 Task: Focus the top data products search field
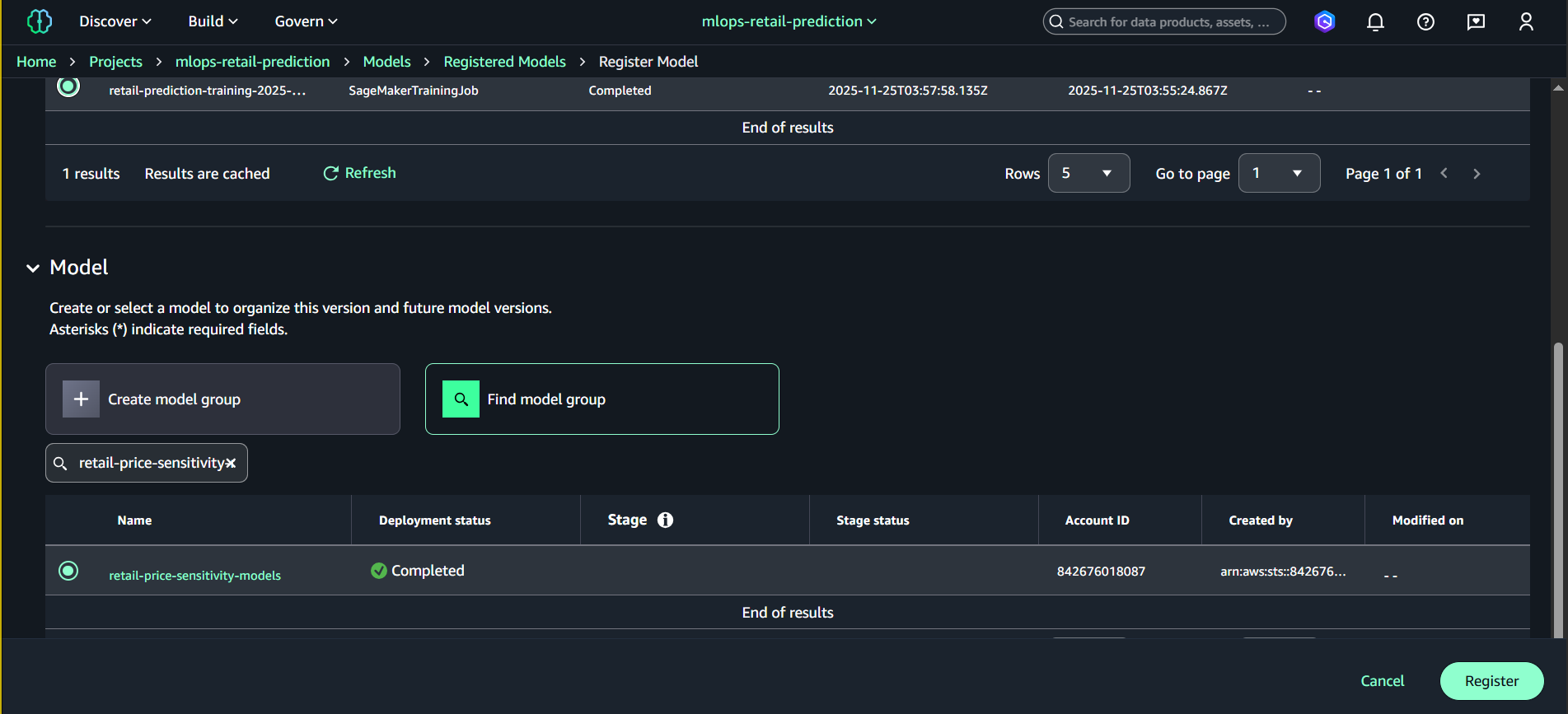point(1164,22)
